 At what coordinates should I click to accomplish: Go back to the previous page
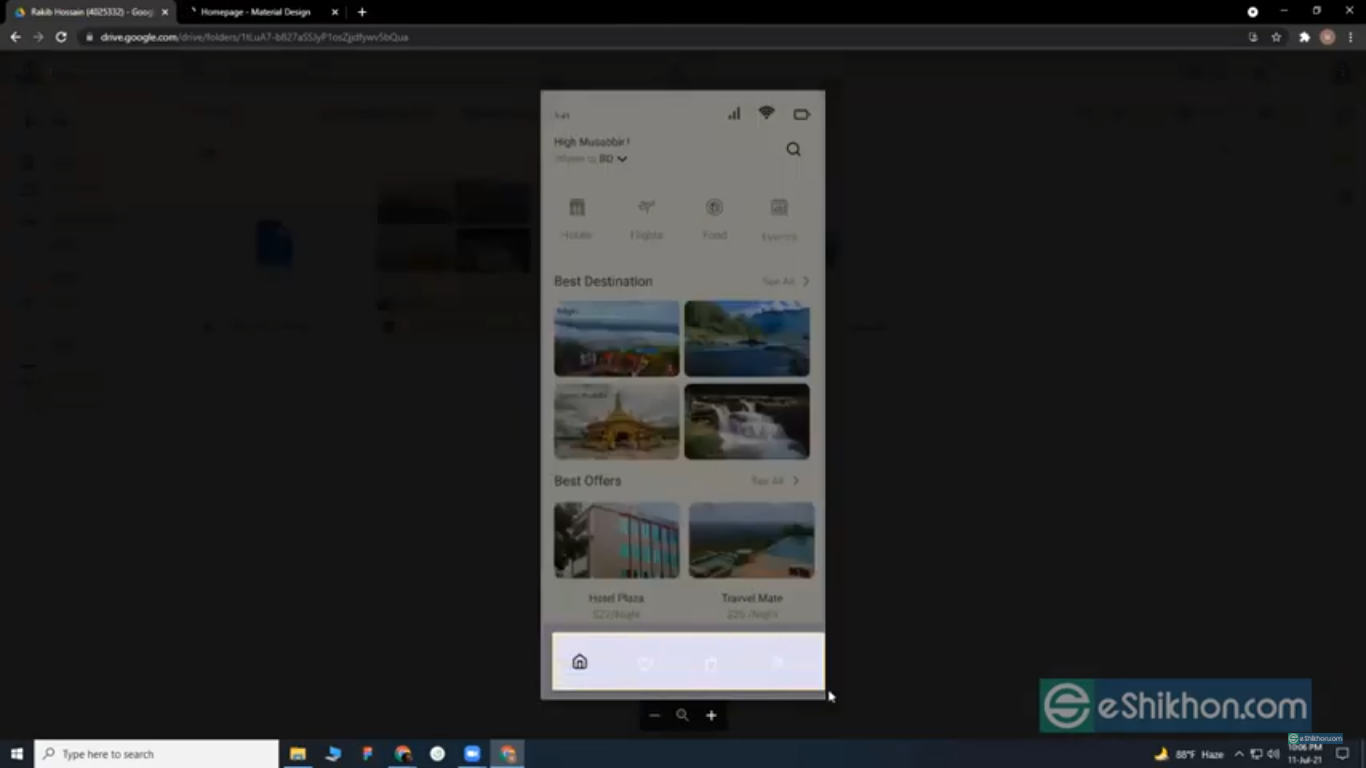[x=15, y=37]
